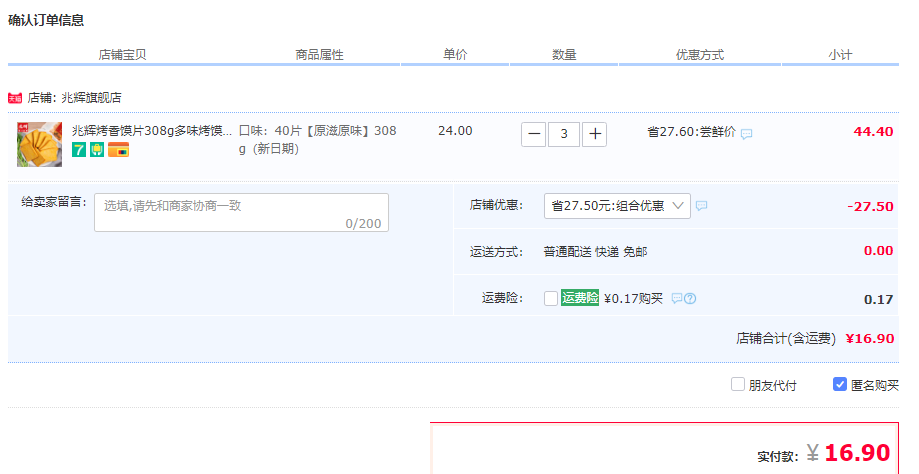Click the 给卖家留言 message box

click(241, 212)
